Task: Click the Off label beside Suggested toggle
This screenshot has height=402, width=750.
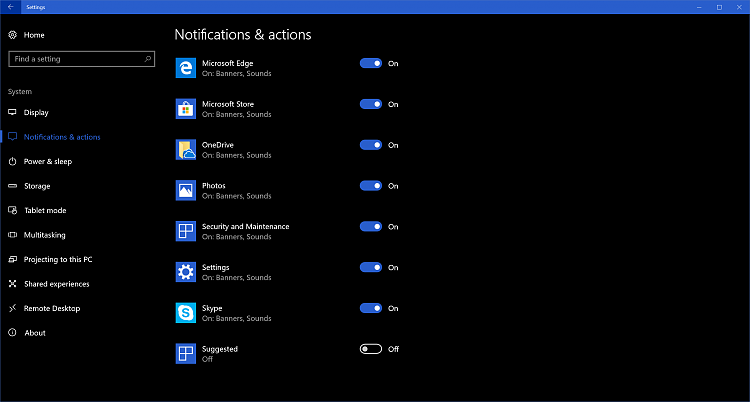Action: pos(394,349)
